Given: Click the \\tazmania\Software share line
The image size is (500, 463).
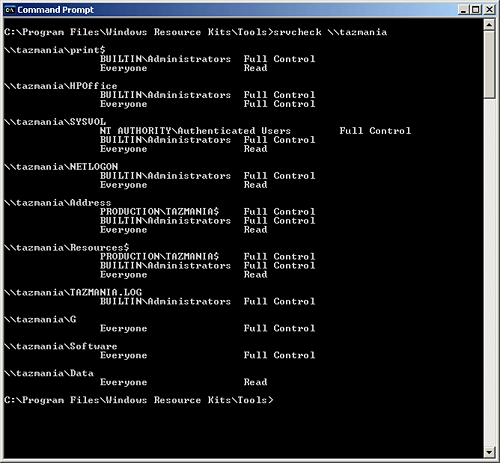Looking at the screenshot, I should [x=61, y=346].
